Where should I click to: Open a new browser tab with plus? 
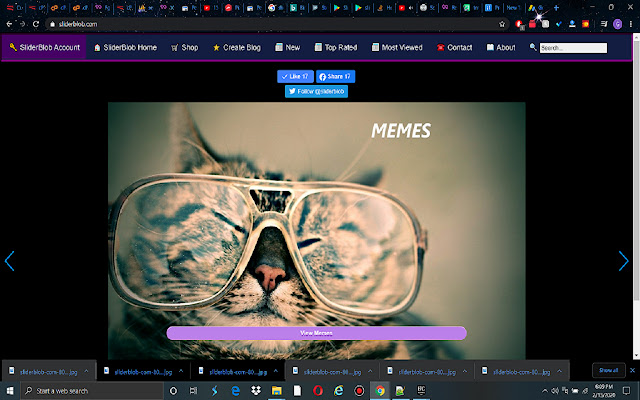click(x=556, y=7)
